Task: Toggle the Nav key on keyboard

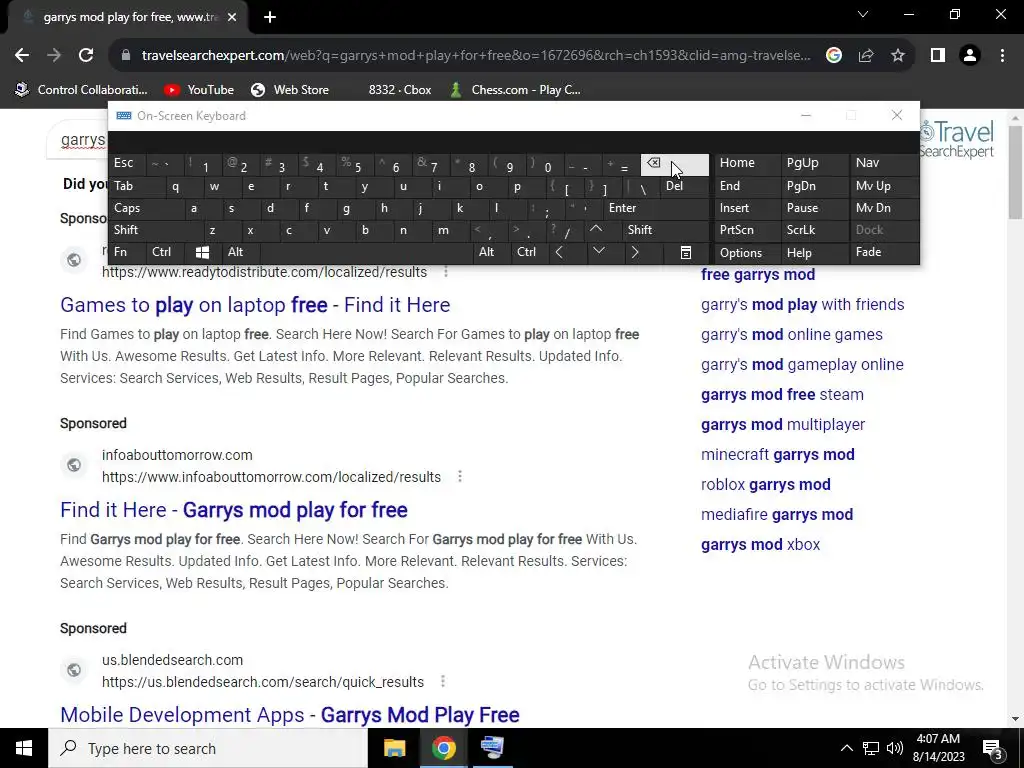Action: (x=884, y=163)
